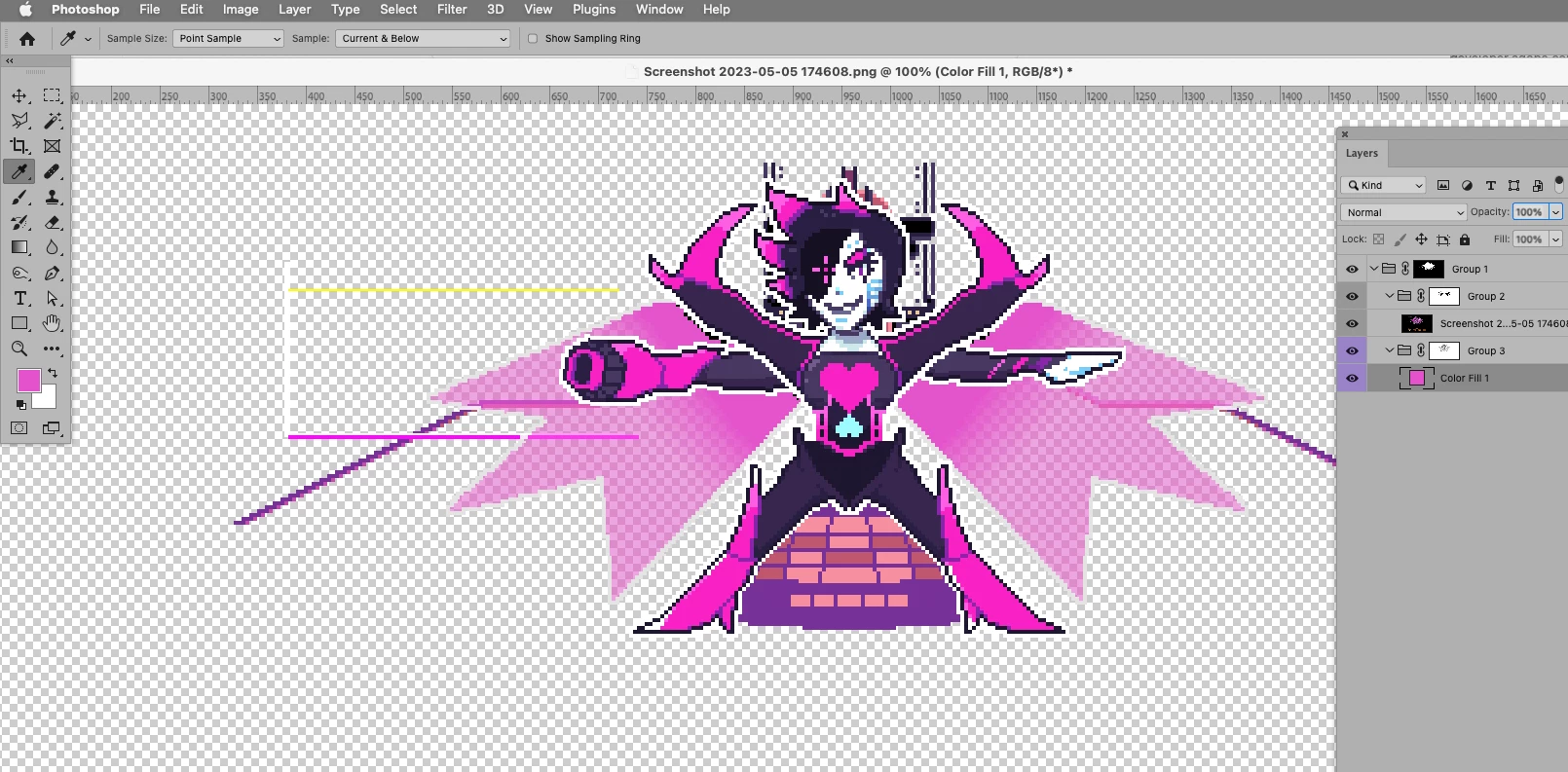Image resolution: width=1568 pixels, height=772 pixels.
Task: Collapse Group 1 in Layers panel
Action: click(x=1374, y=269)
